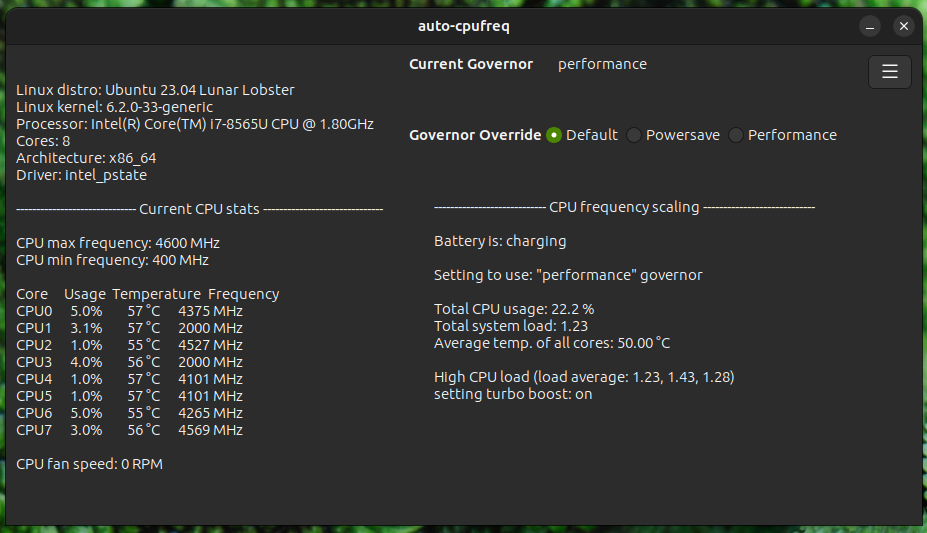Click the Processor info line
Screen dimensions: 927x533
point(195,124)
